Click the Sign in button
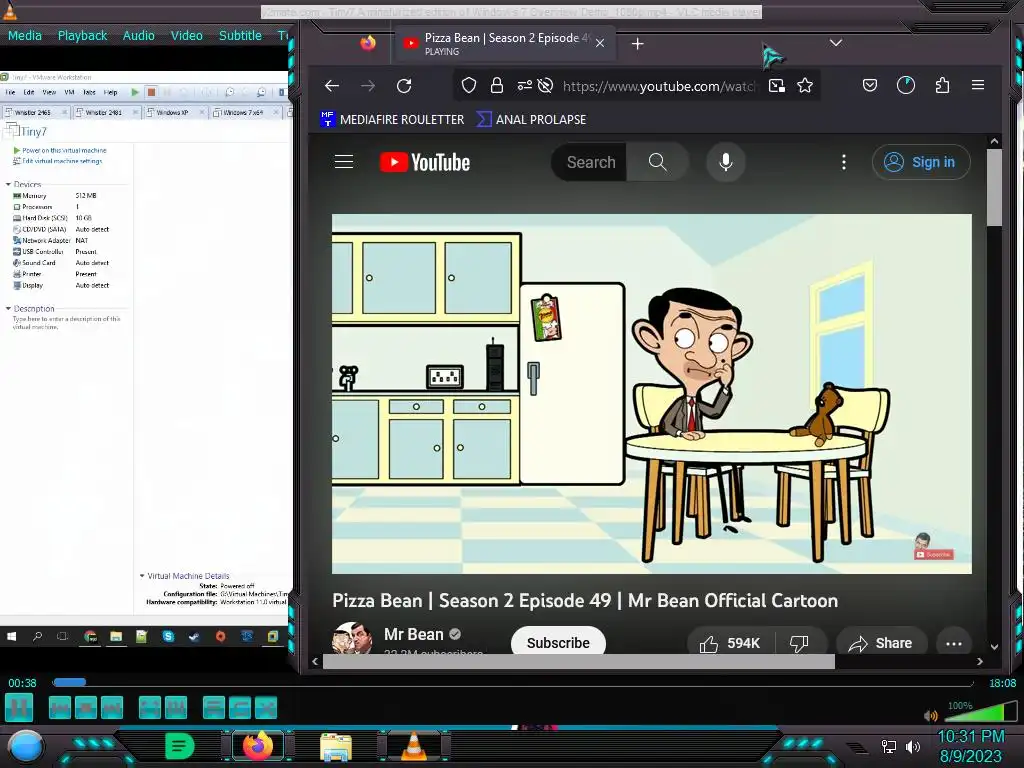Viewport: 1024px width, 768px height. click(x=921, y=162)
